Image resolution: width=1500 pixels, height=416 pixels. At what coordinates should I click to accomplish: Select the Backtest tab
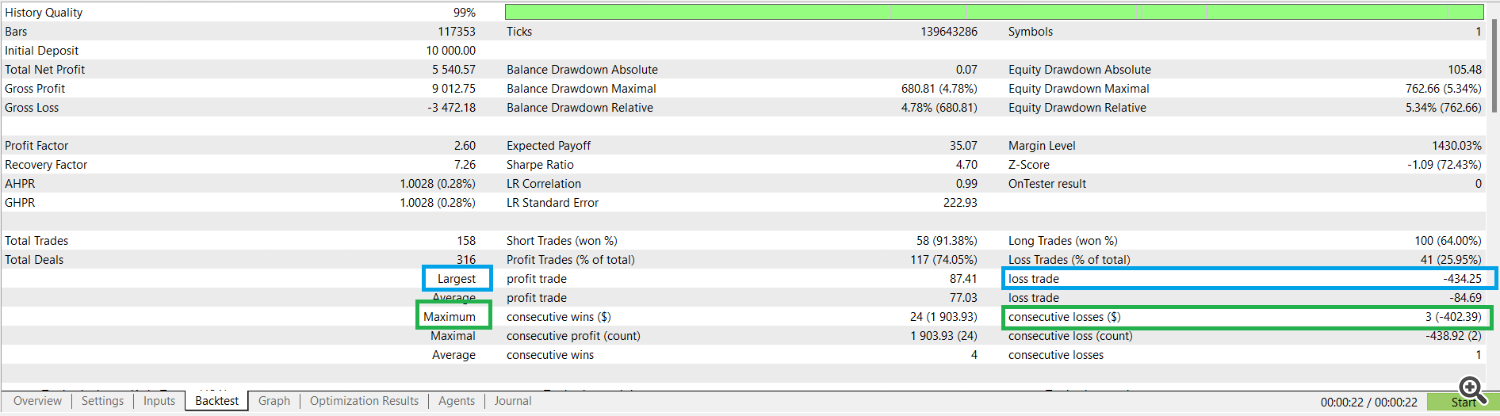[217, 401]
